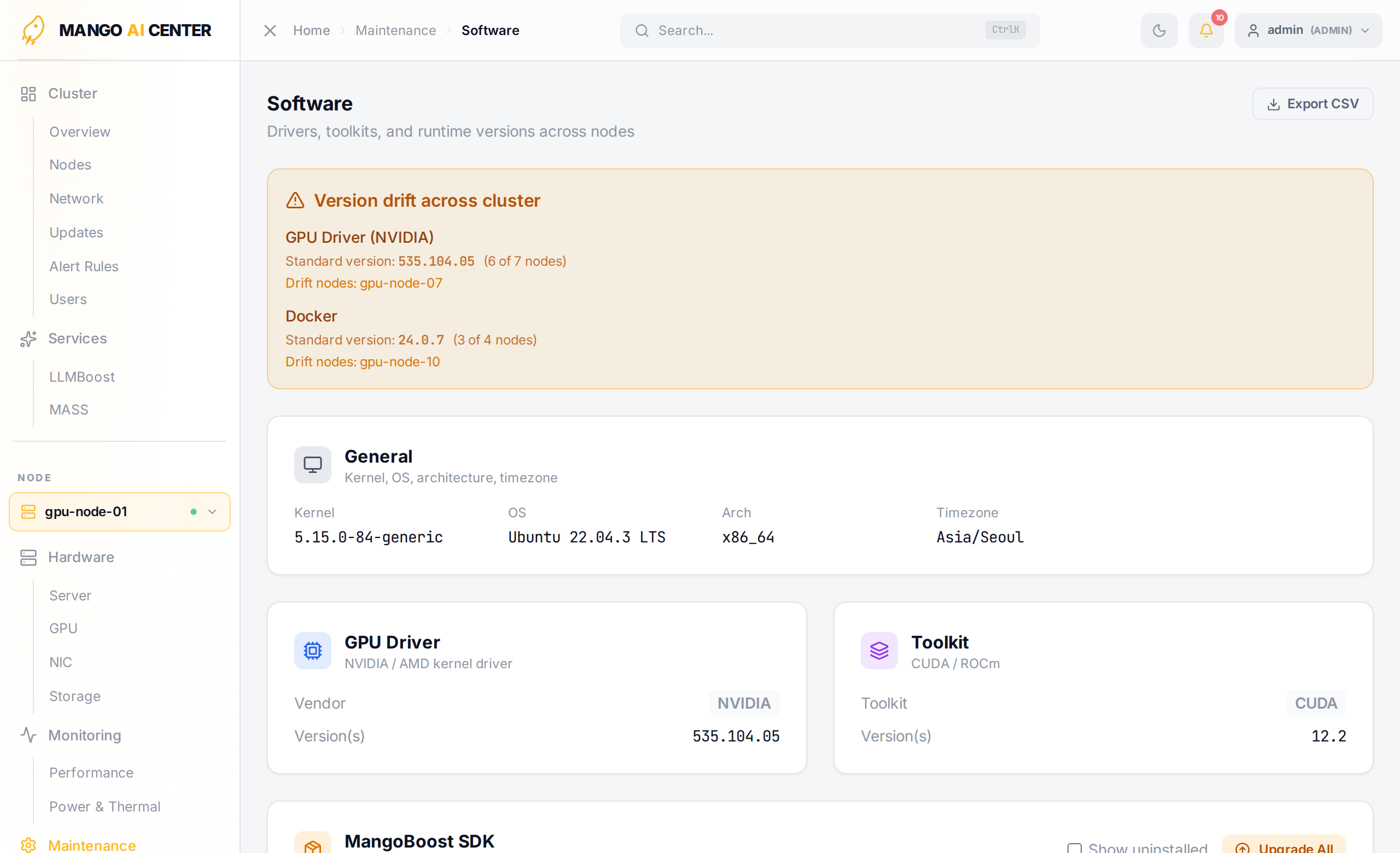Click OS value Ubuntu 22.04.3 LTS
This screenshot has width=1400, height=853.
point(586,537)
